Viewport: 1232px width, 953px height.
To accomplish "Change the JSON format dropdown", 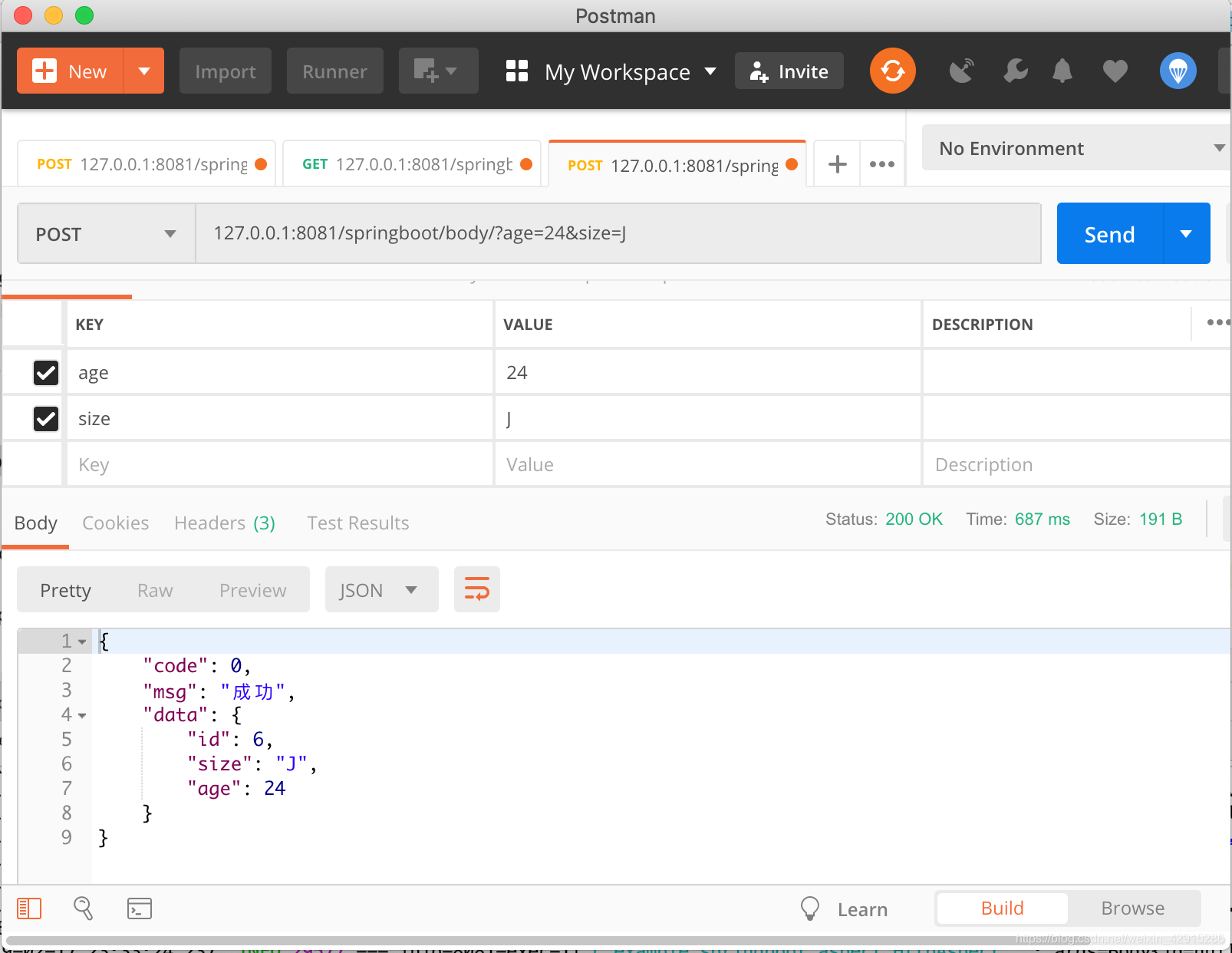I will (381, 589).
